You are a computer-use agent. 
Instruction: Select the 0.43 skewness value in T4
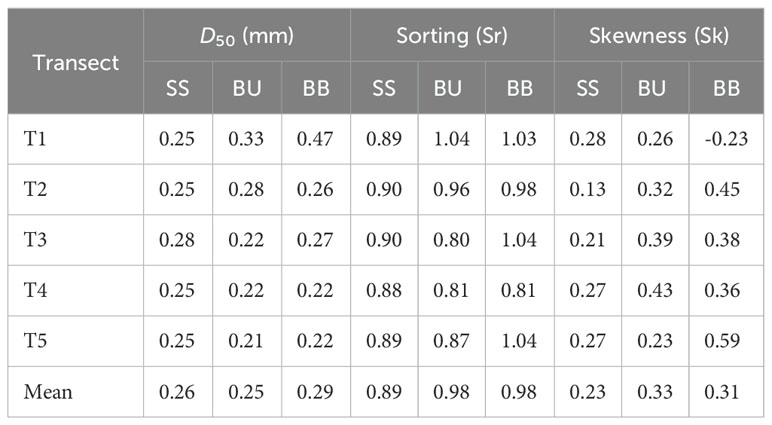click(x=655, y=290)
